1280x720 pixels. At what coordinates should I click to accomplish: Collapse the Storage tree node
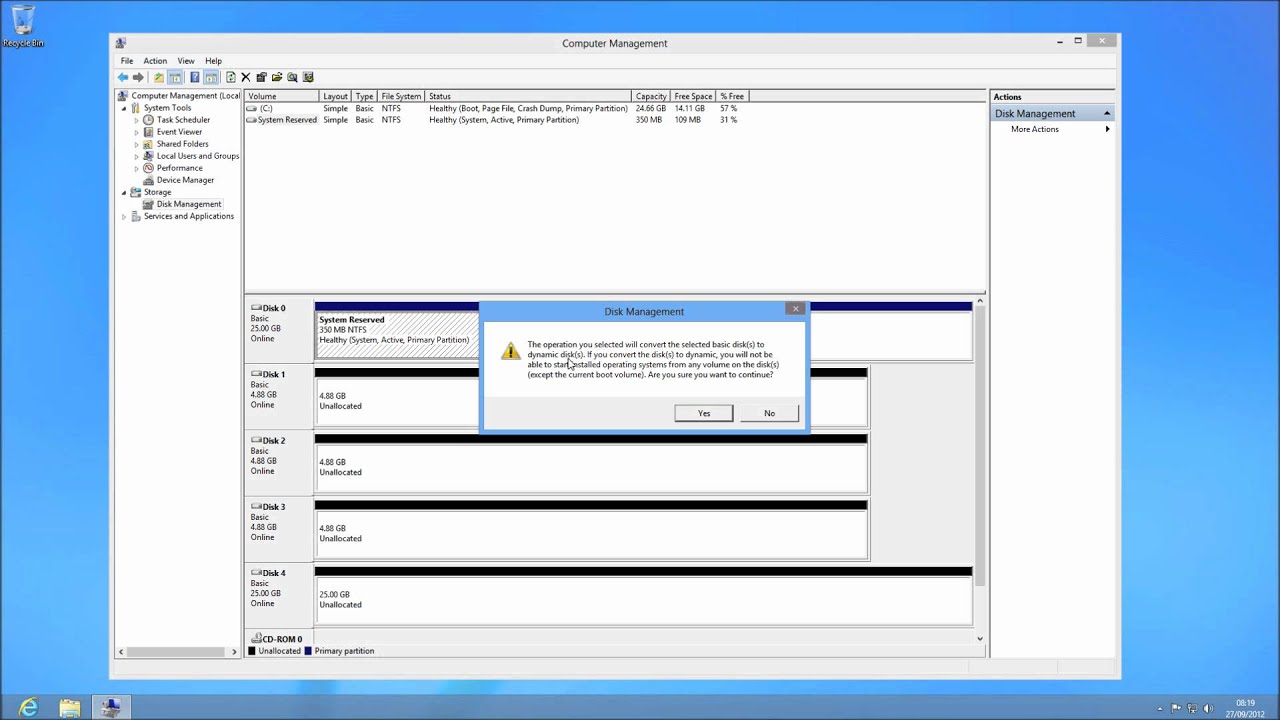coord(124,192)
